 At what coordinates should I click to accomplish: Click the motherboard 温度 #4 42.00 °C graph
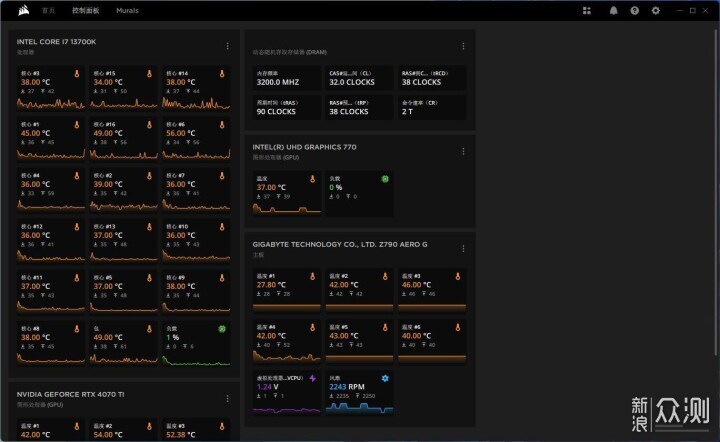pyautogui.click(x=287, y=356)
